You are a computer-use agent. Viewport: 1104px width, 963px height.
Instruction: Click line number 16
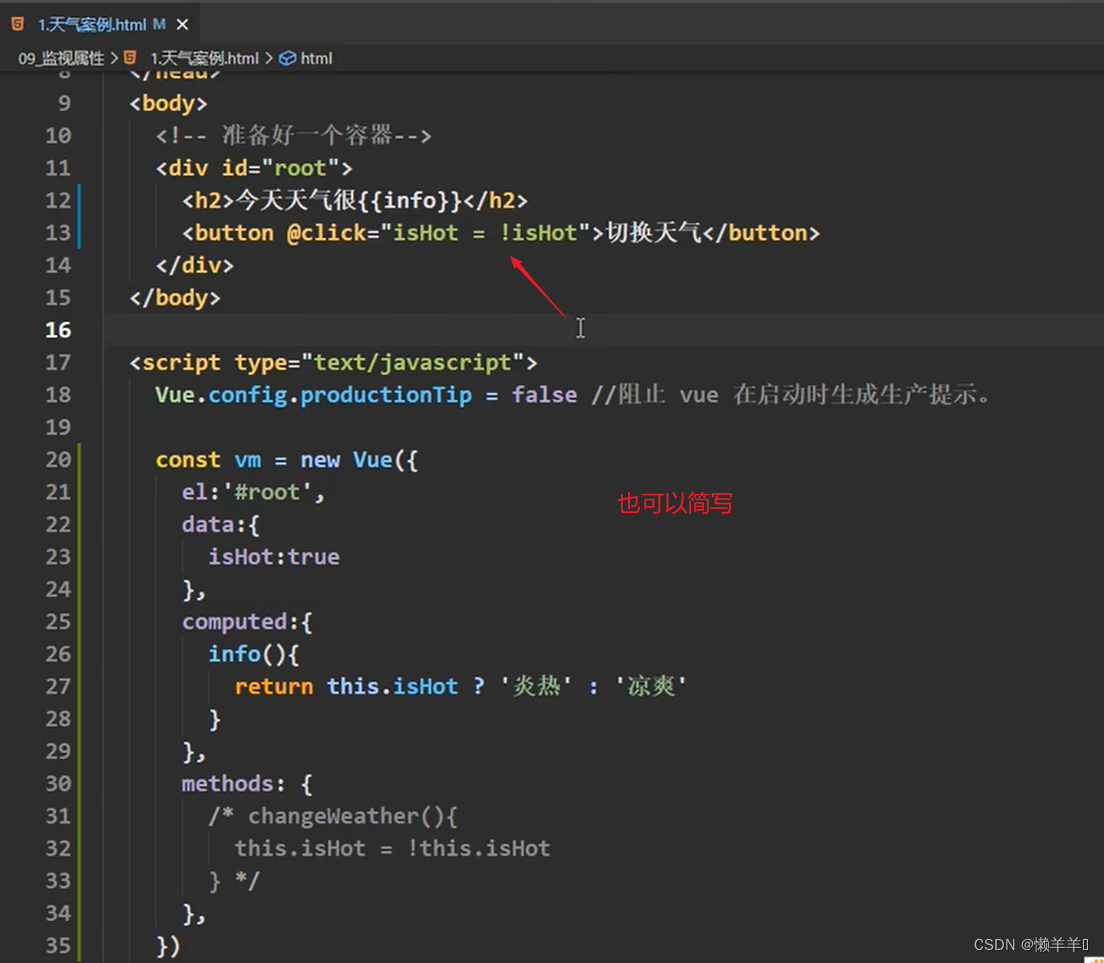pyautogui.click(x=58, y=330)
